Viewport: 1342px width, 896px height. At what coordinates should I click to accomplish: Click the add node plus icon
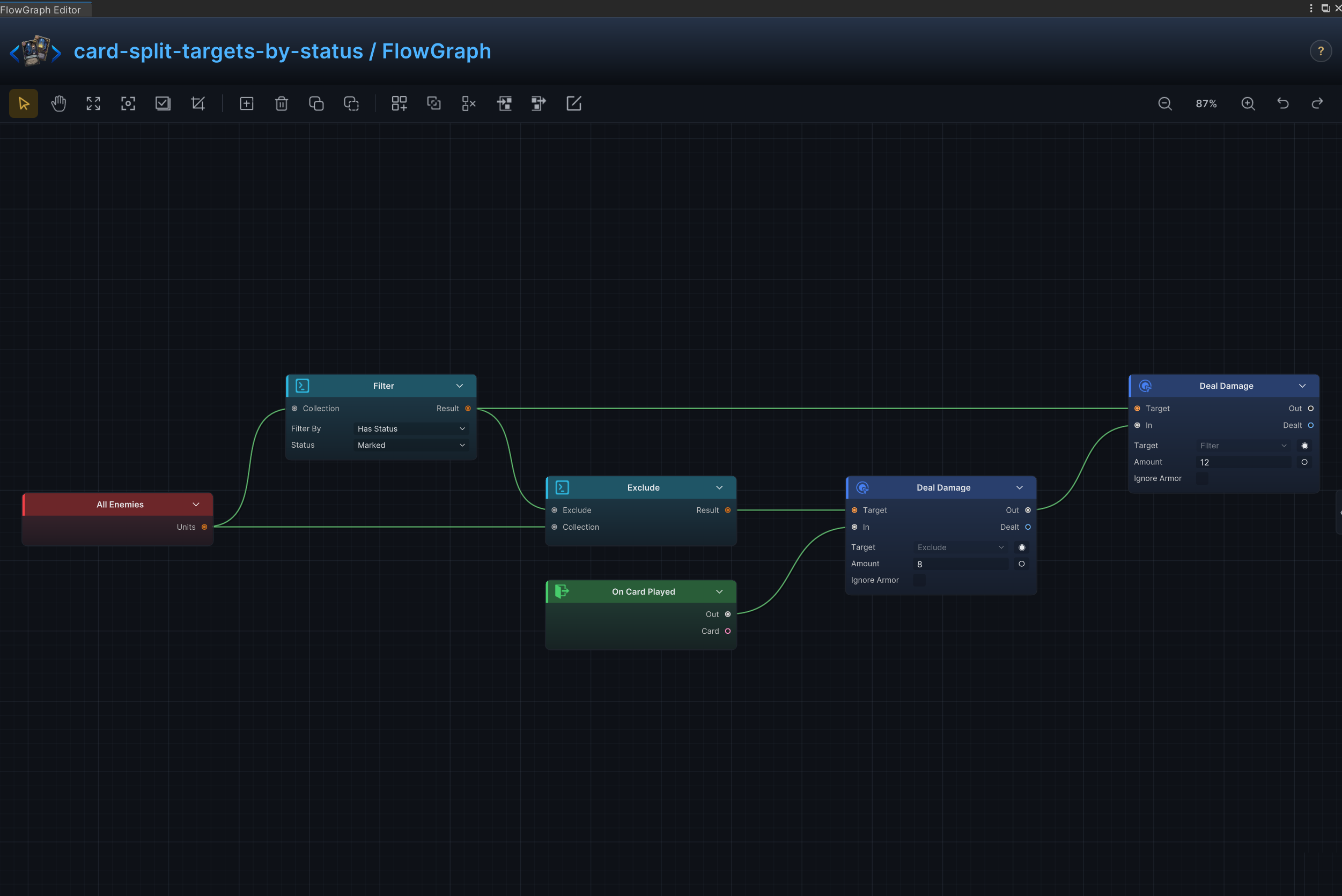(x=246, y=103)
